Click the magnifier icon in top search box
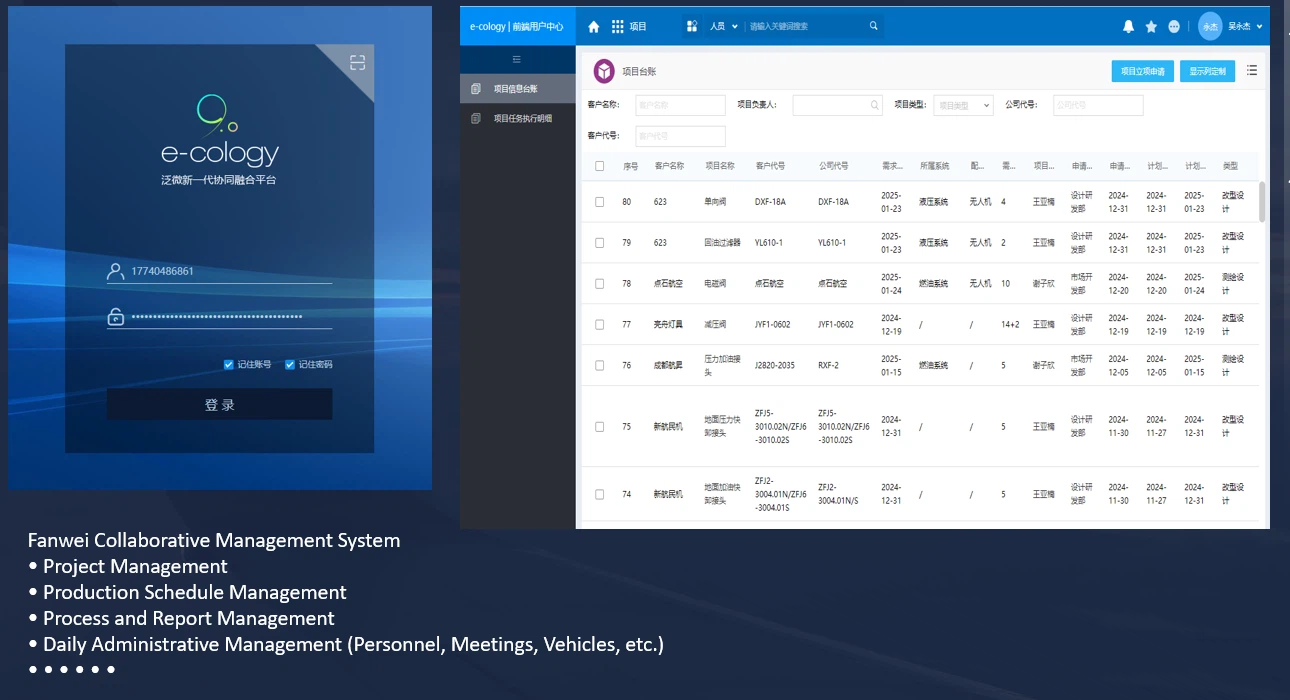1290x700 pixels. (x=874, y=26)
